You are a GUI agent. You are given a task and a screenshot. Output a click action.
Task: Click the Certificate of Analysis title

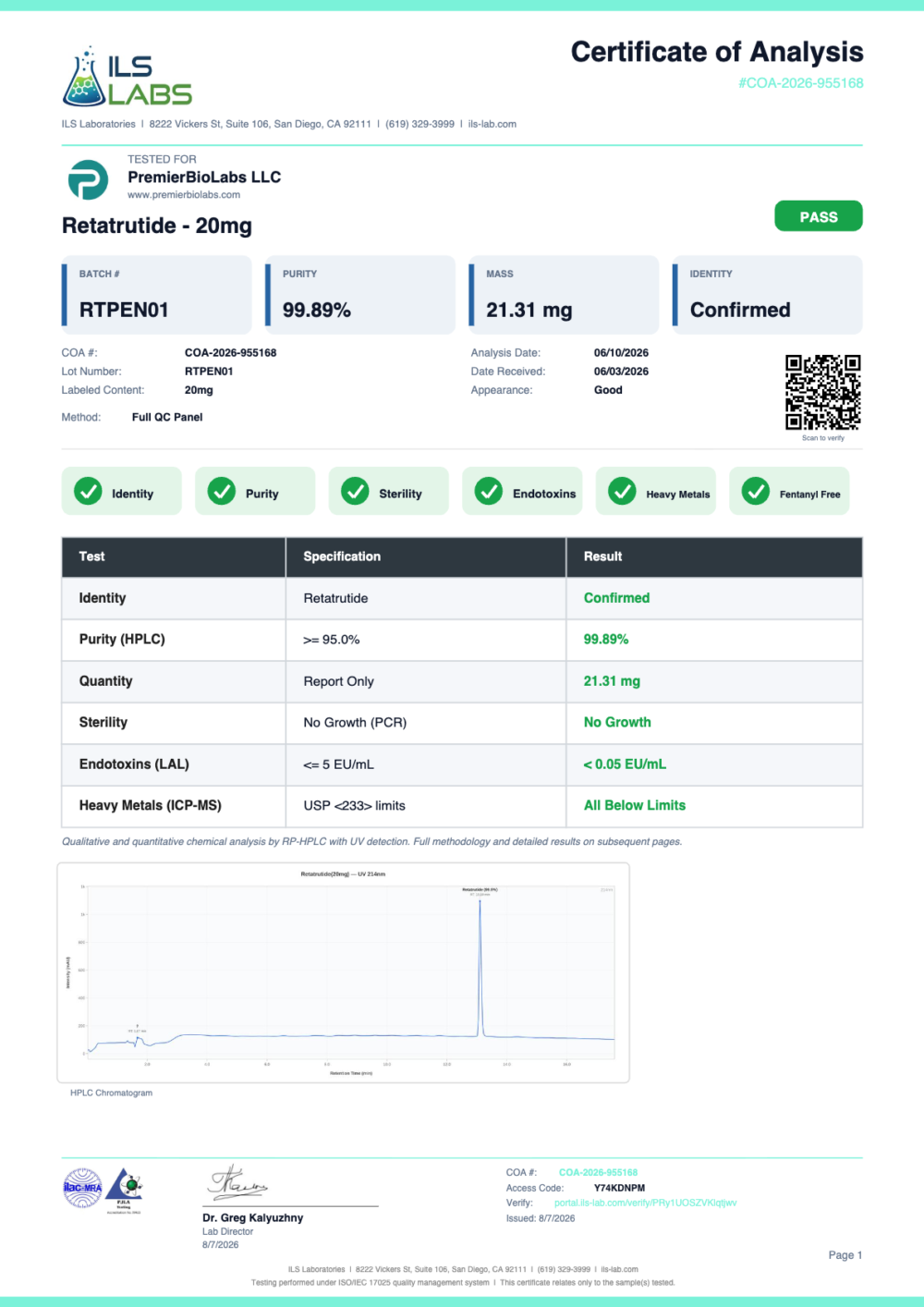point(717,52)
